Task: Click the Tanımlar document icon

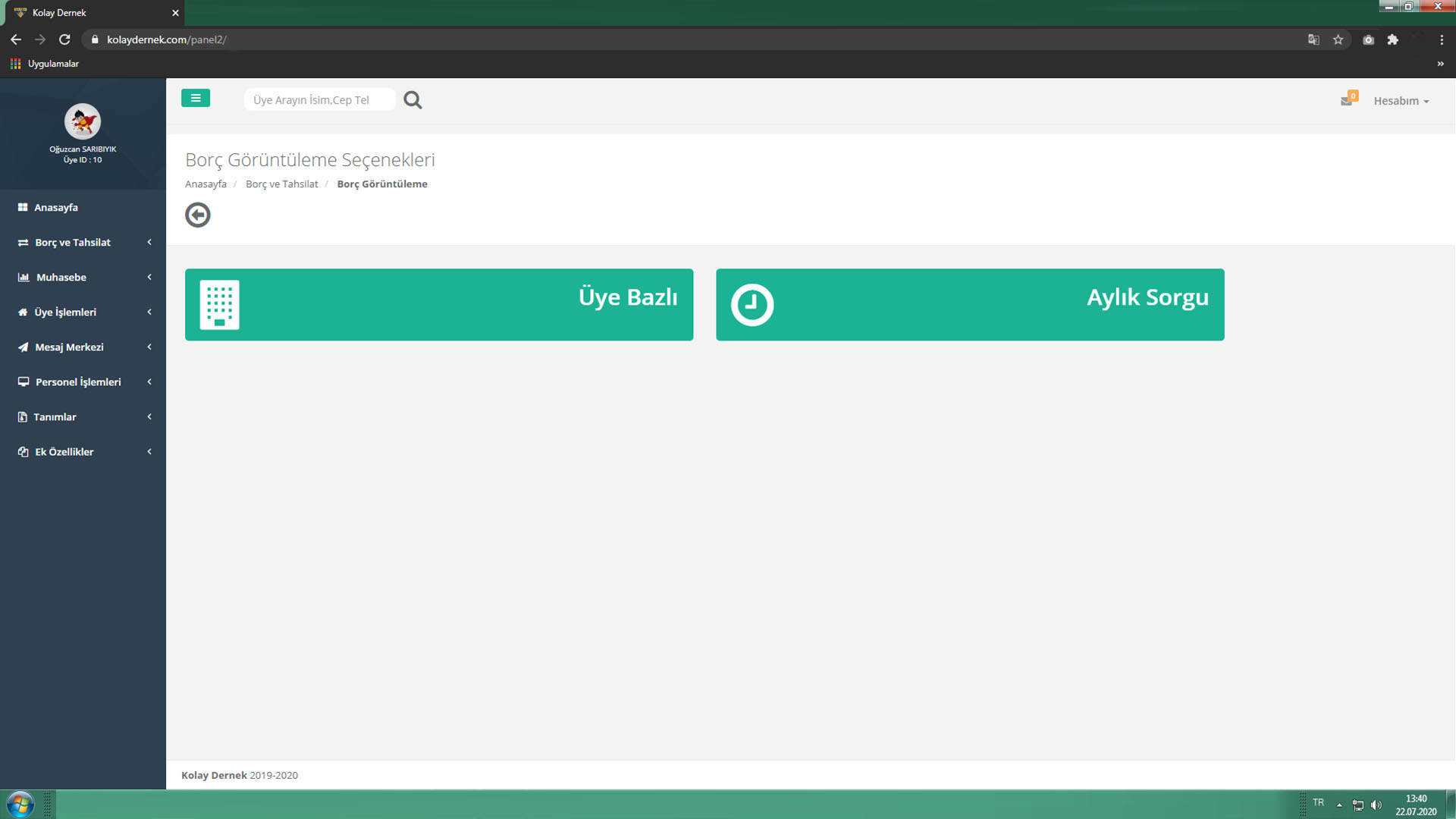Action: [22, 417]
